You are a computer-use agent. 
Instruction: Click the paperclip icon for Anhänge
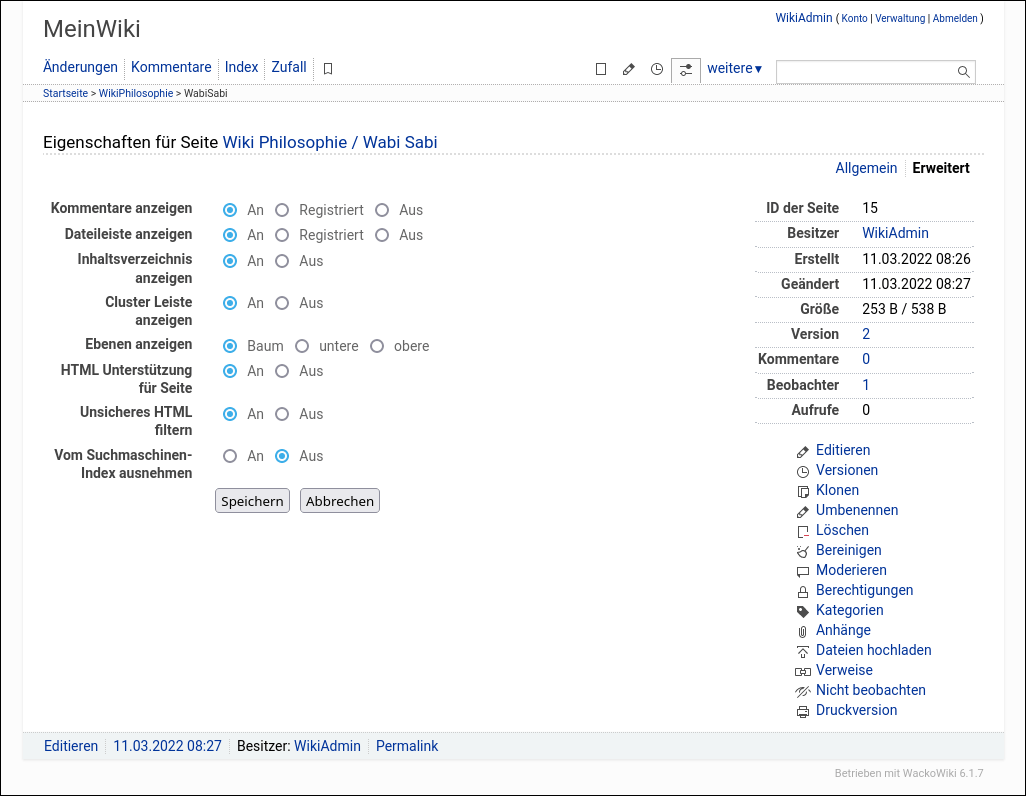(802, 631)
